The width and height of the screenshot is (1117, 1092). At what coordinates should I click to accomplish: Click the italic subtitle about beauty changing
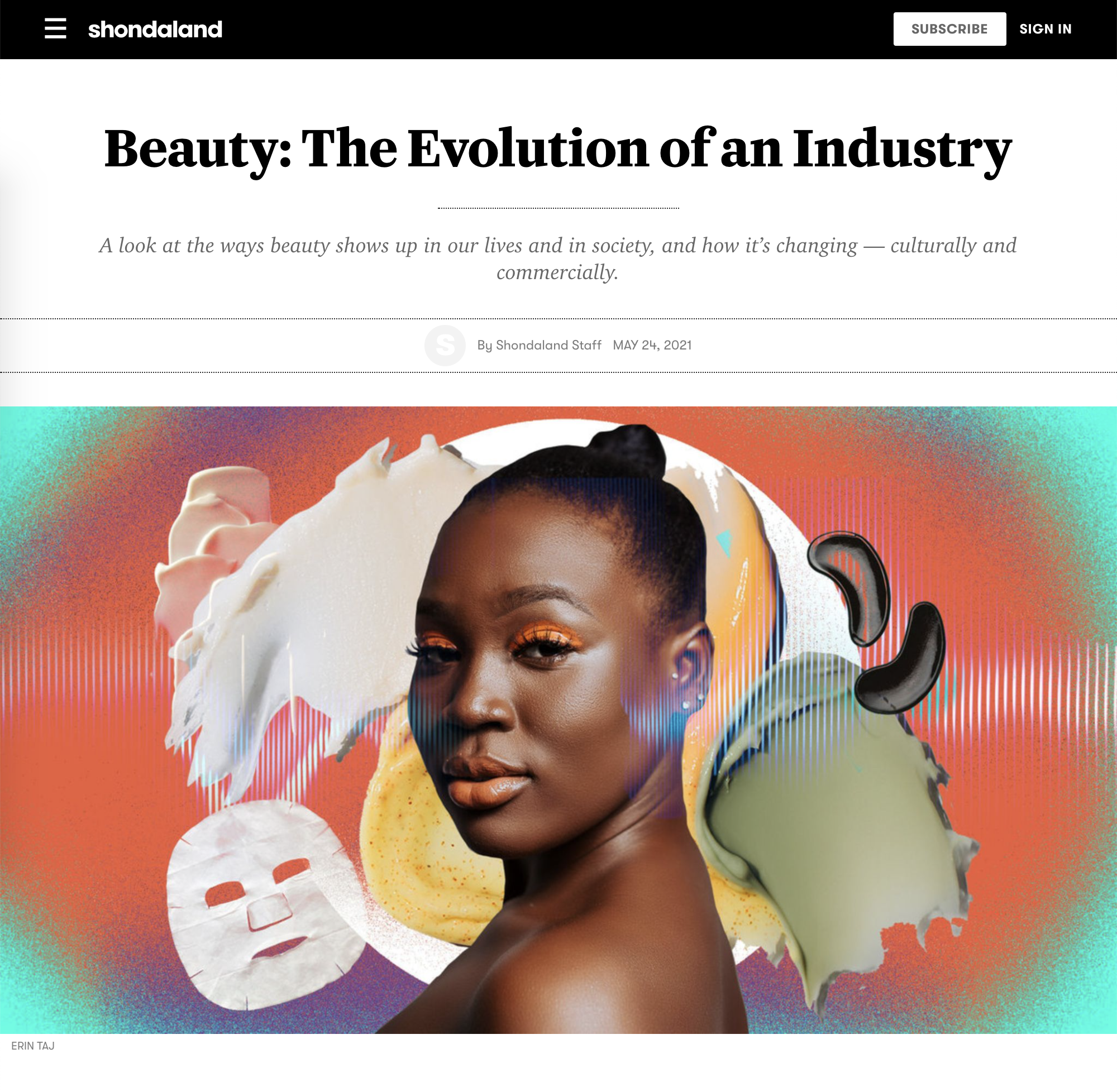[557, 258]
